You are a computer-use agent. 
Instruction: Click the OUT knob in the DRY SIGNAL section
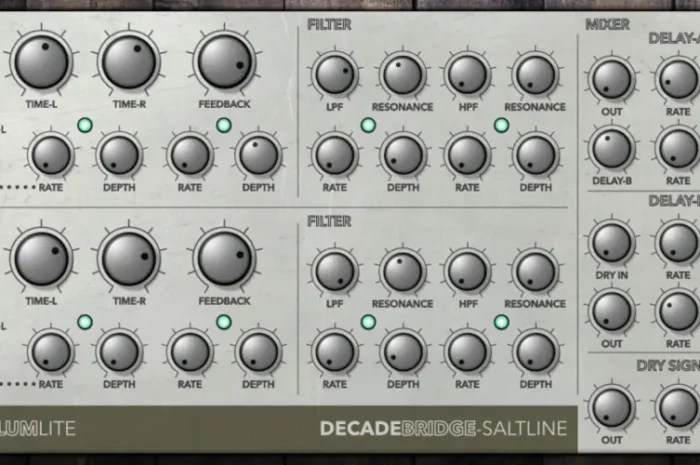pyautogui.click(x=611, y=407)
